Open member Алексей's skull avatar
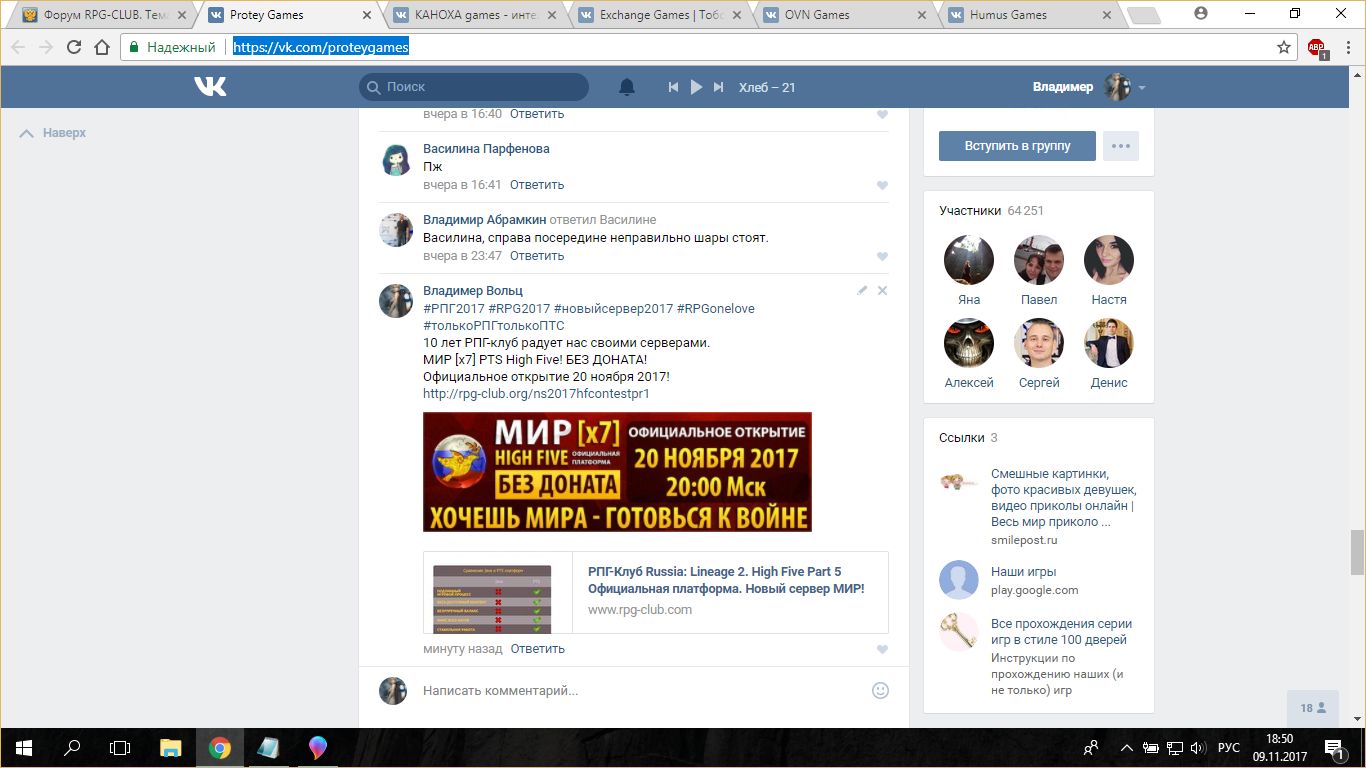The width and height of the screenshot is (1366, 768). click(x=969, y=343)
